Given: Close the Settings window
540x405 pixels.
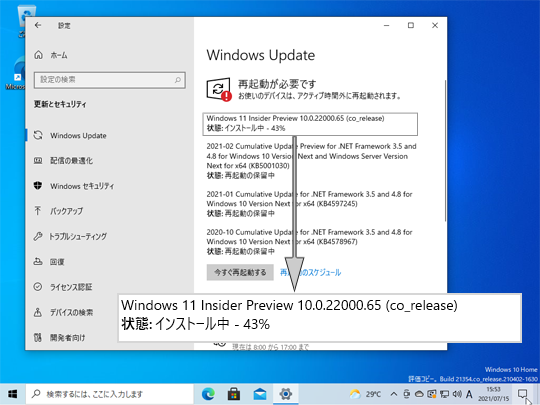Looking at the screenshot, I should (x=435, y=25).
